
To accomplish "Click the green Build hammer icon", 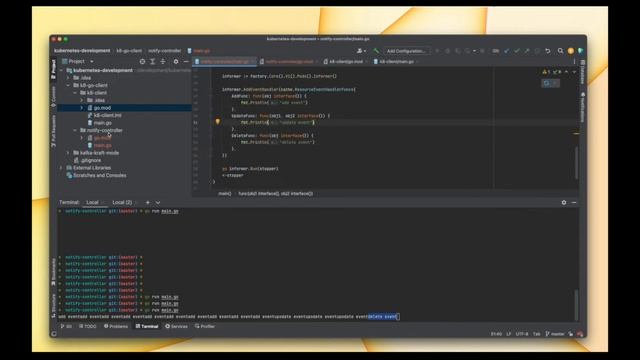I will (x=376, y=51).
